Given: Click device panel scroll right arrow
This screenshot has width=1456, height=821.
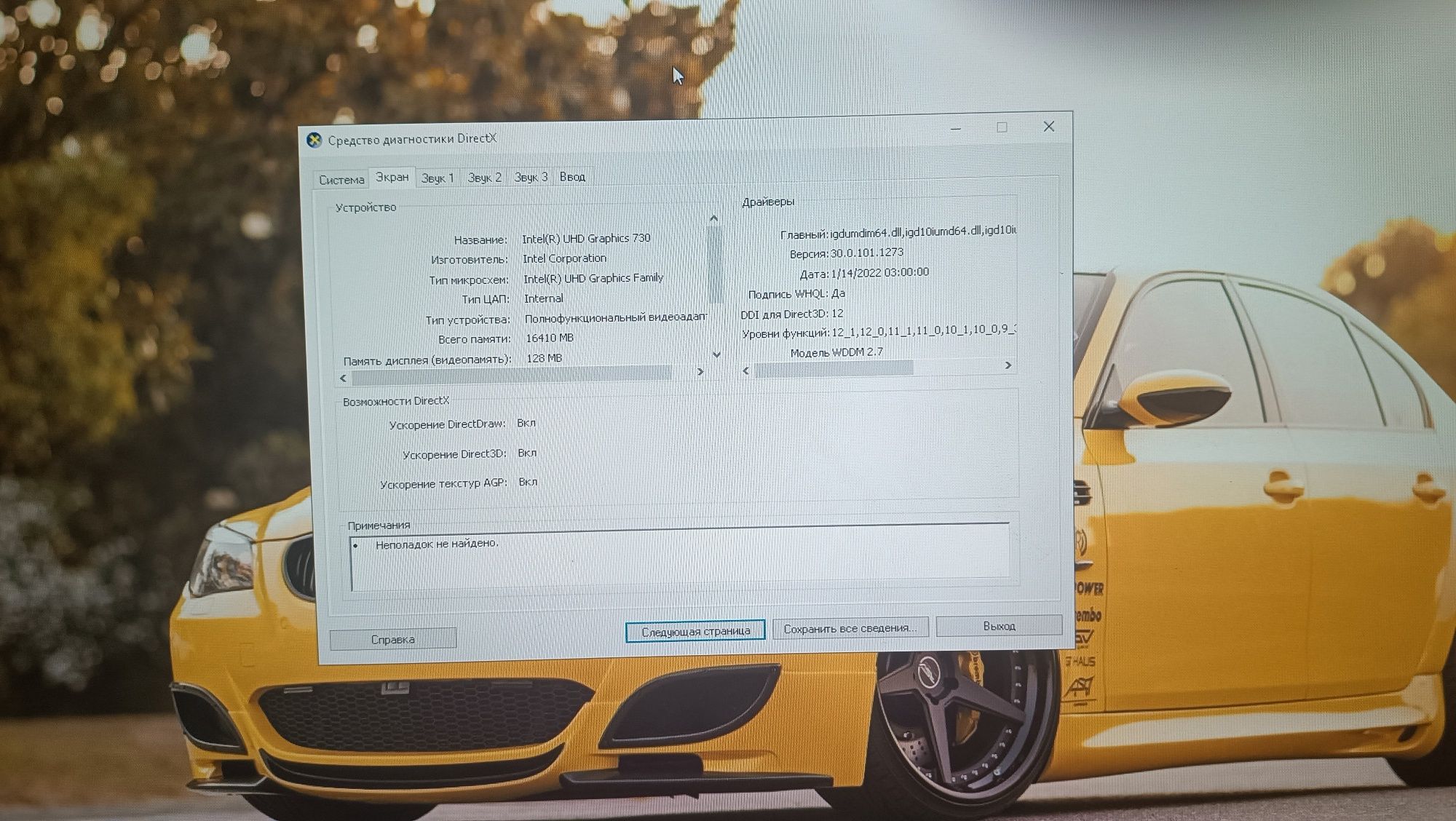Looking at the screenshot, I should [x=700, y=372].
